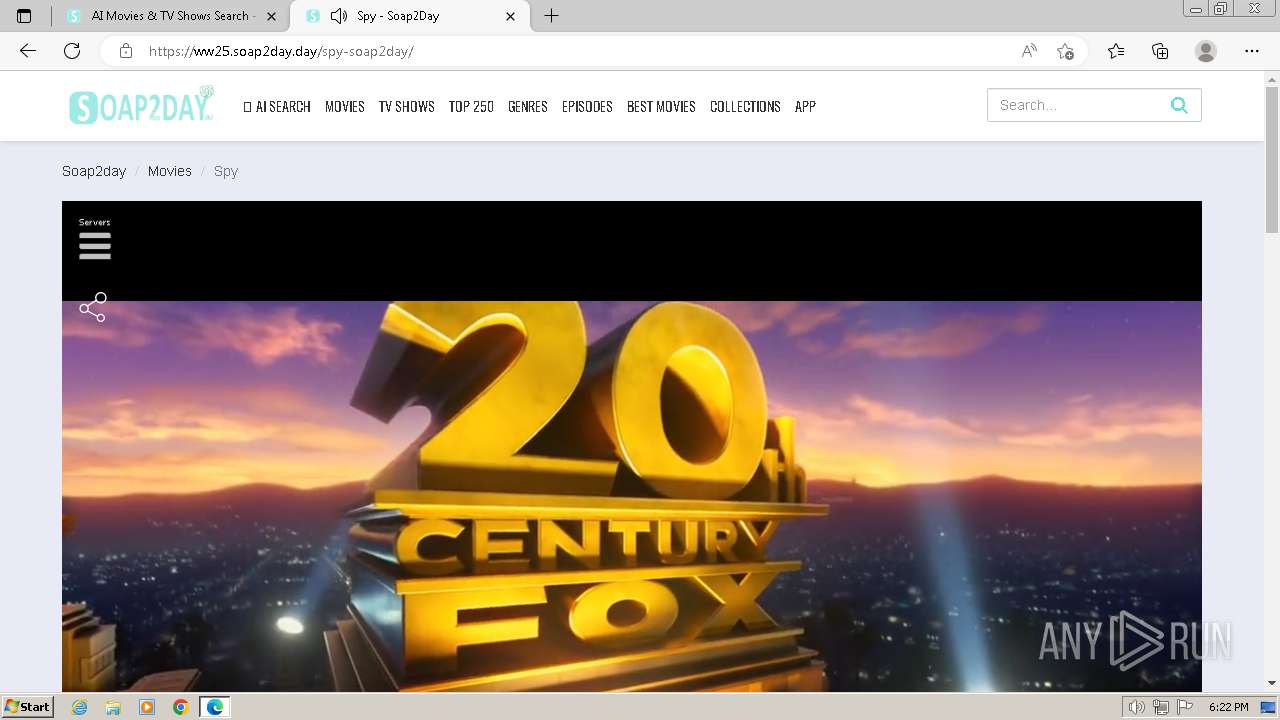1280x720 pixels.
Task: Open Collections icon in Edge toolbar
Action: pos(1160,51)
